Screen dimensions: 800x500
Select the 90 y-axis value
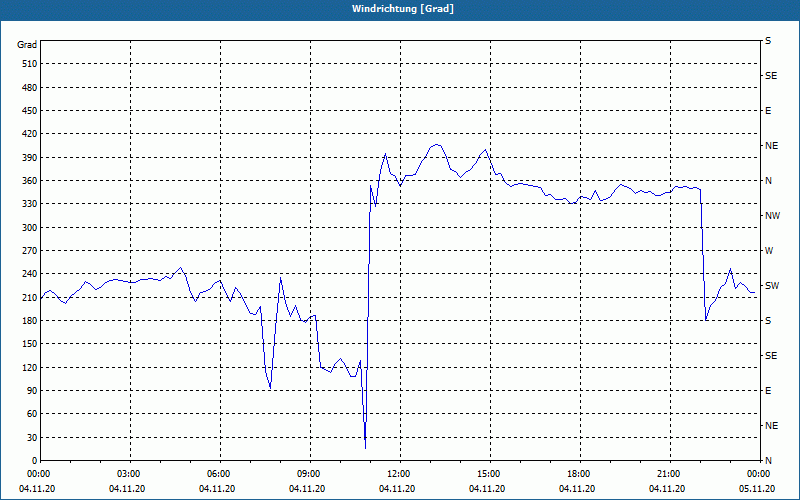click(32, 391)
